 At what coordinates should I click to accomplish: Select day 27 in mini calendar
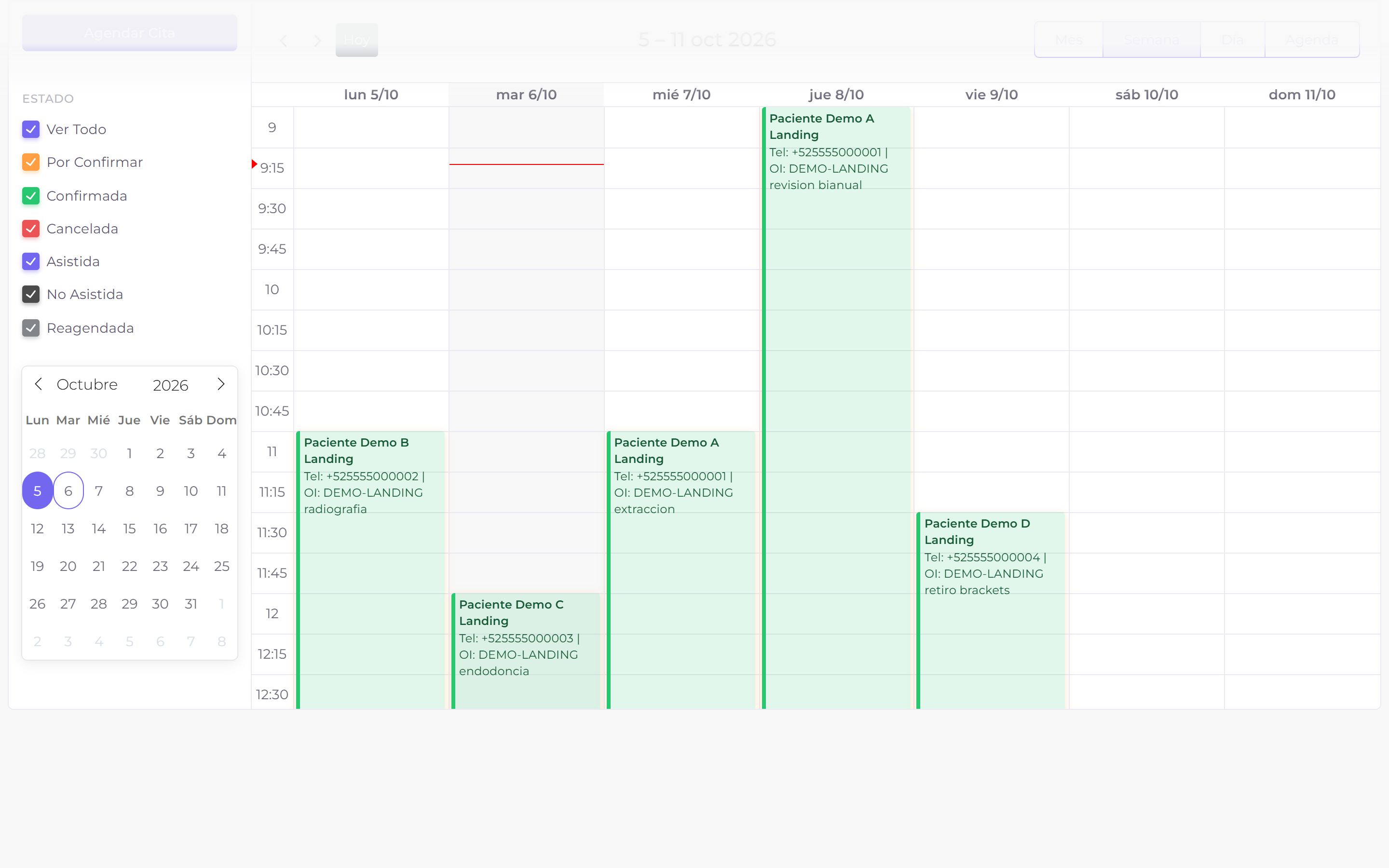coord(68,604)
